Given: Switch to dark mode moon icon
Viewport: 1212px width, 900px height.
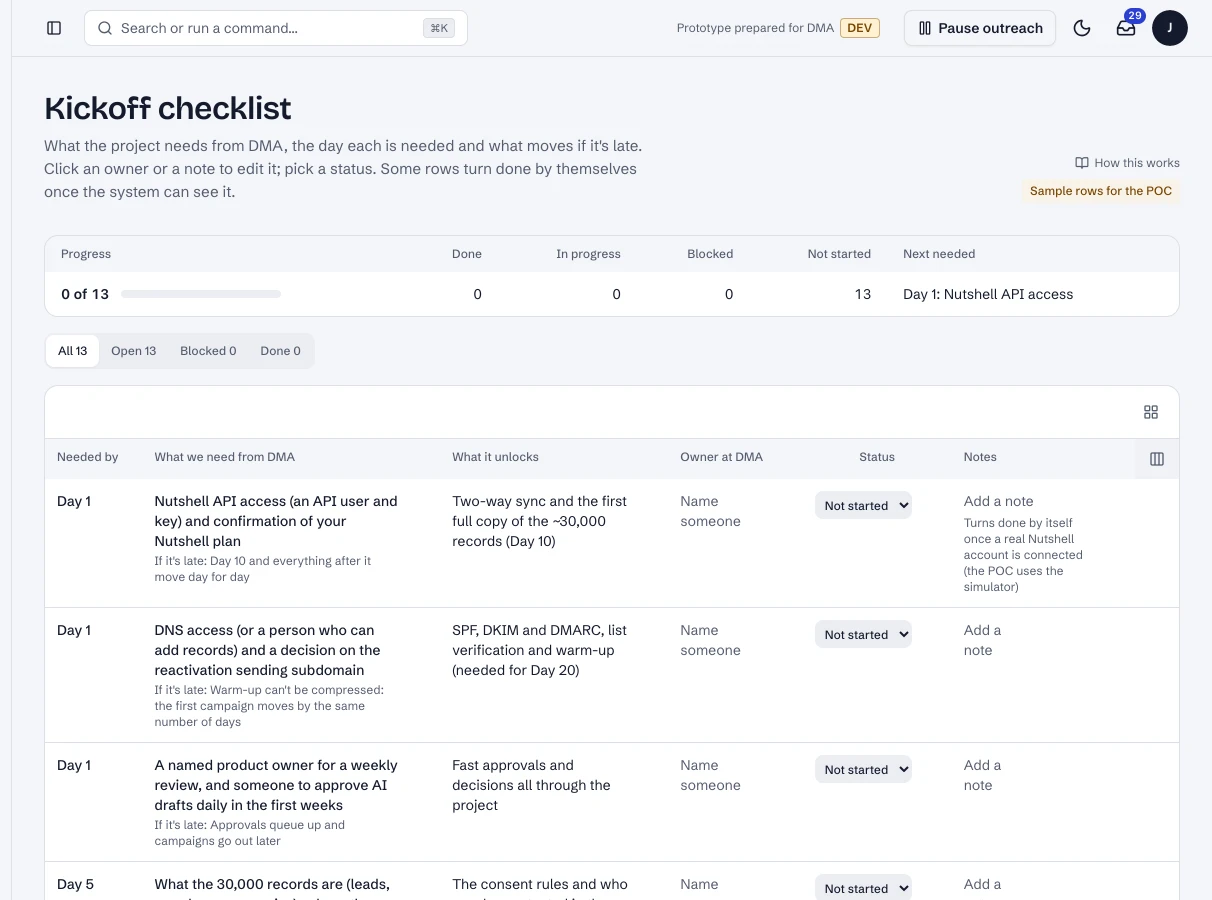Looking at the screenshot, I should pyautogui.click(x=1082, y=28).
